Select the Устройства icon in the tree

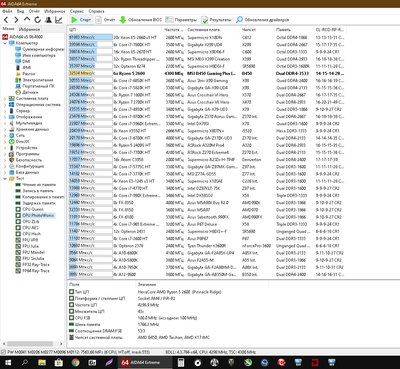pos(12,148)
